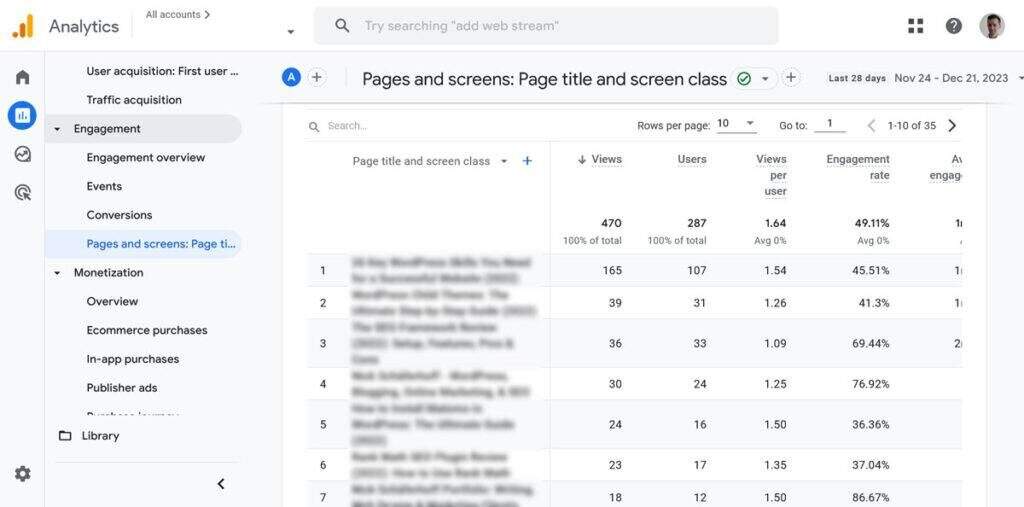Screen dimensions: 1024x507
Task: Sort table by Users column
Action: coord(691,159)
